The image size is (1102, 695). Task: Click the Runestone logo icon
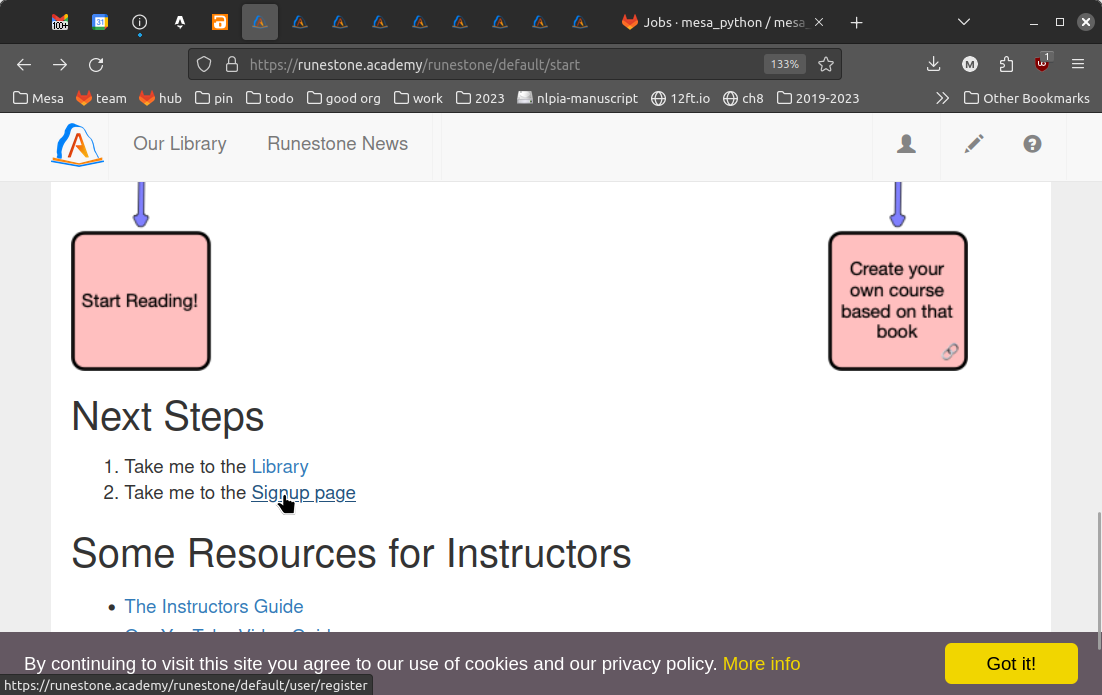77,145
